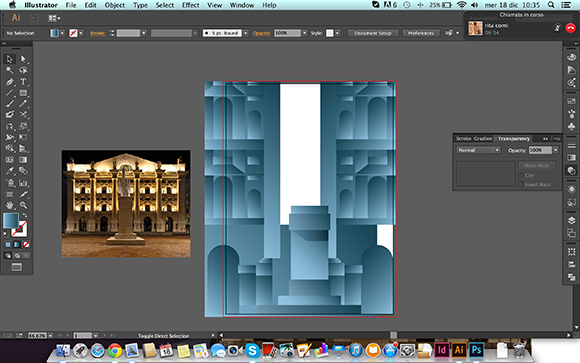Open control bar Opacity dropdown arrow
Screen dimensions: 580x363
tap(304, 33)
